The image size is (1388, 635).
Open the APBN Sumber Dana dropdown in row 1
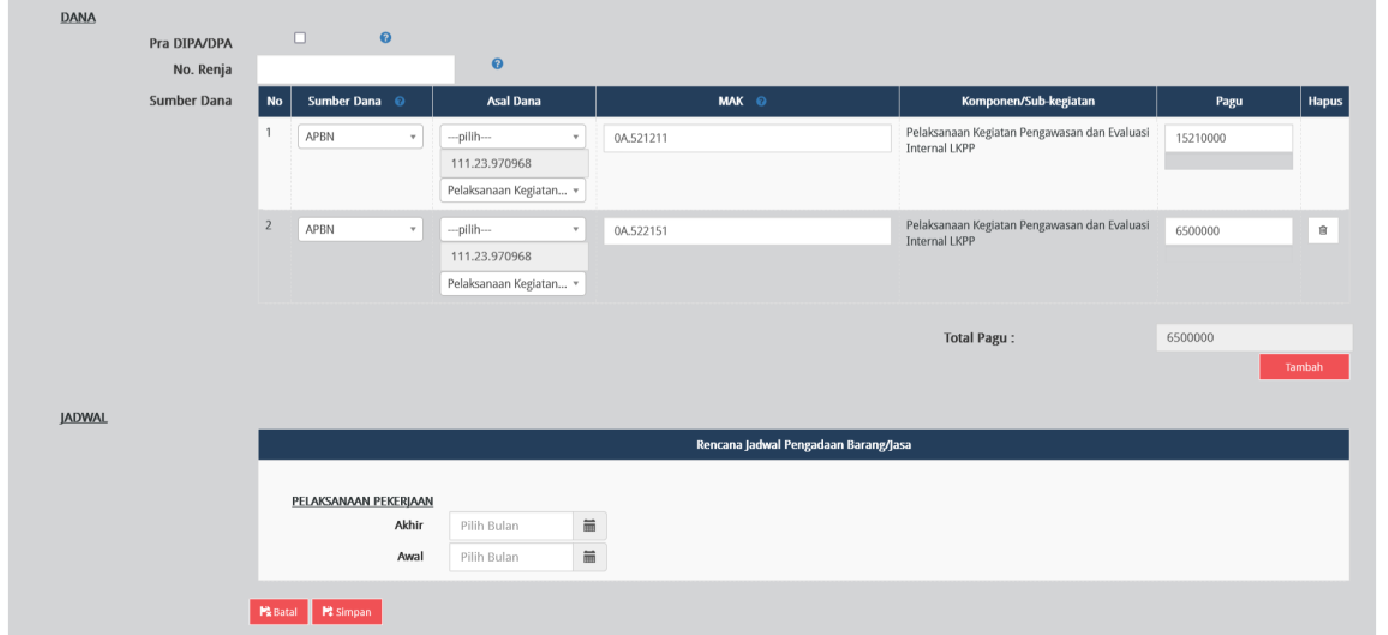[360, 137]
